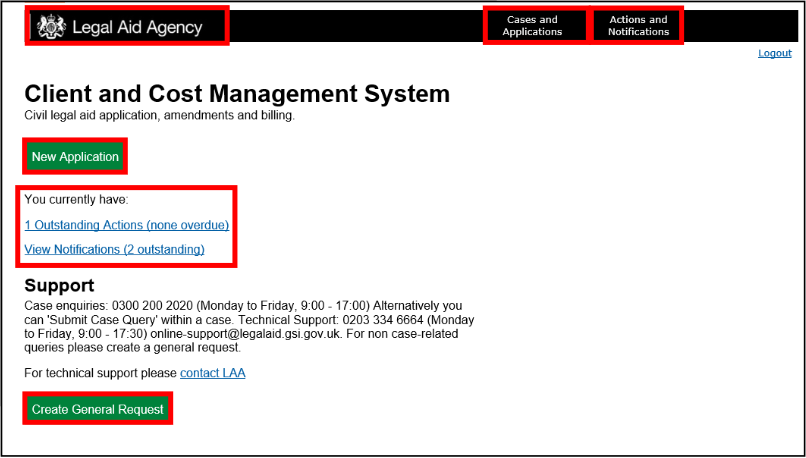The height and width of the screenshot is (458, 806).
Task: Click the Client and Cost Management System heading
Action: pyautogui.click(x=237, y=94)
